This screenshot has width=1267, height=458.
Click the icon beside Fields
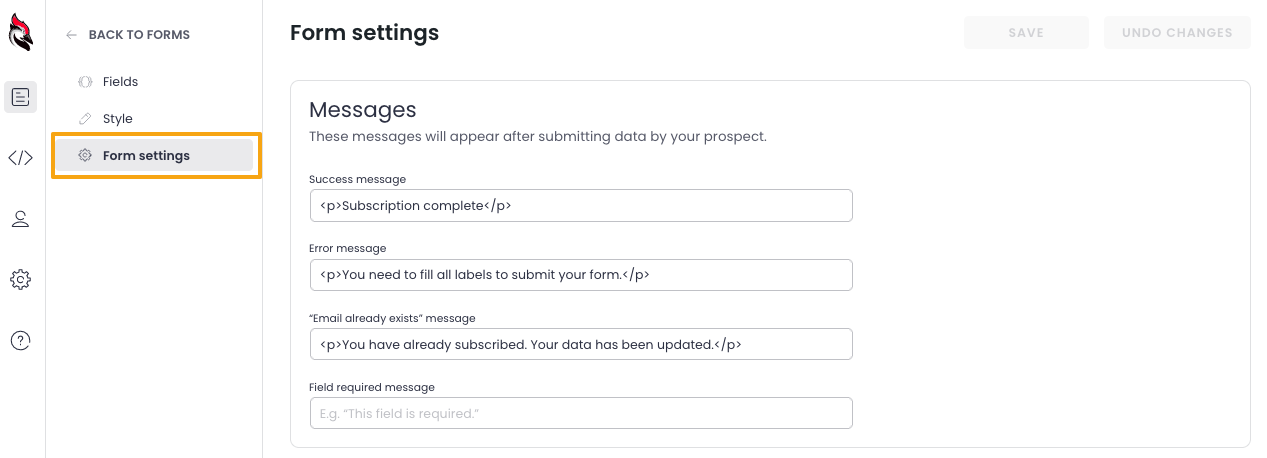pyautogui.click(x=85, y=82)
